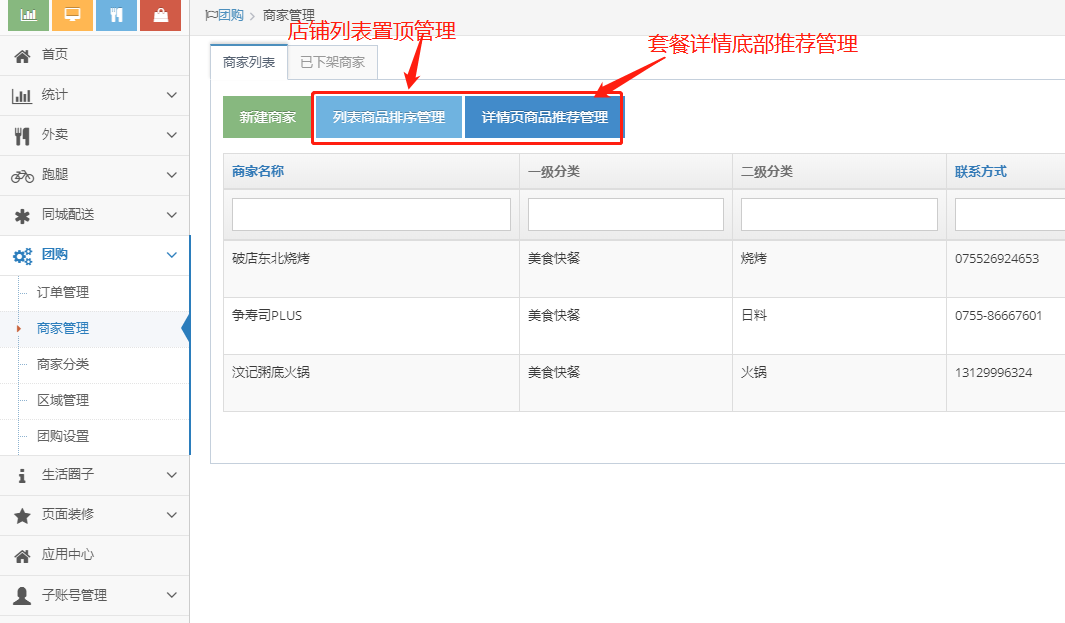Click the bicycle icon beside 跑腿
1065x623 pixels.
(22, 176)
